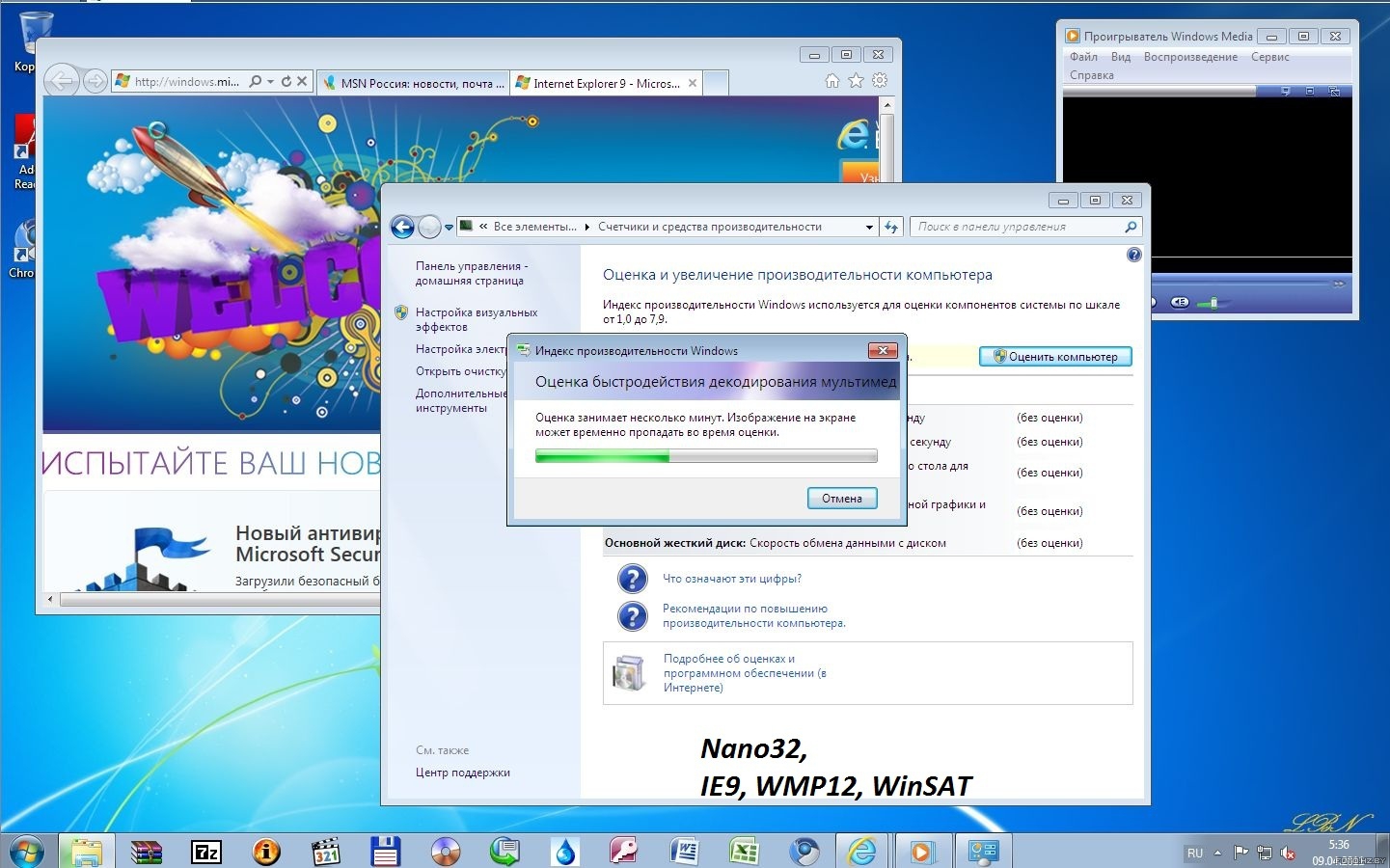This screenshot has width=1390, height=868.
Task: Go forward in Internet Explorer
Action: (x=95, y=81)
